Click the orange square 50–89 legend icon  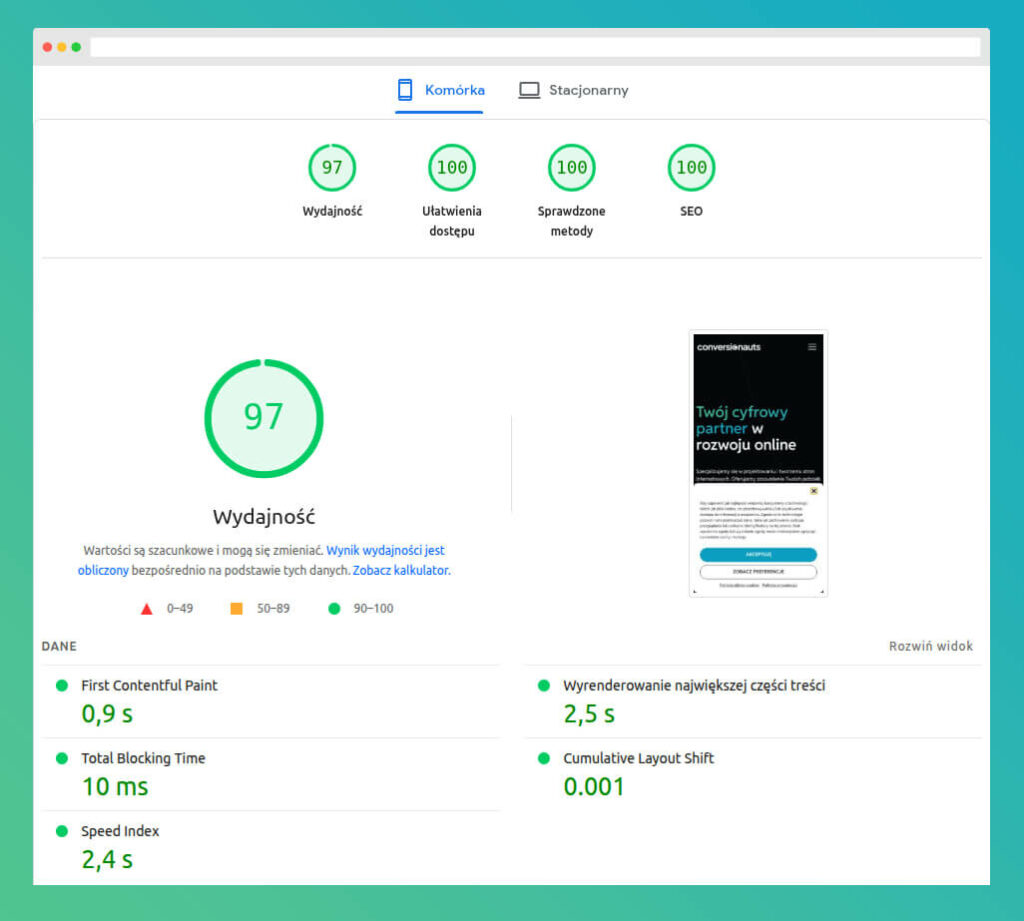237,608
